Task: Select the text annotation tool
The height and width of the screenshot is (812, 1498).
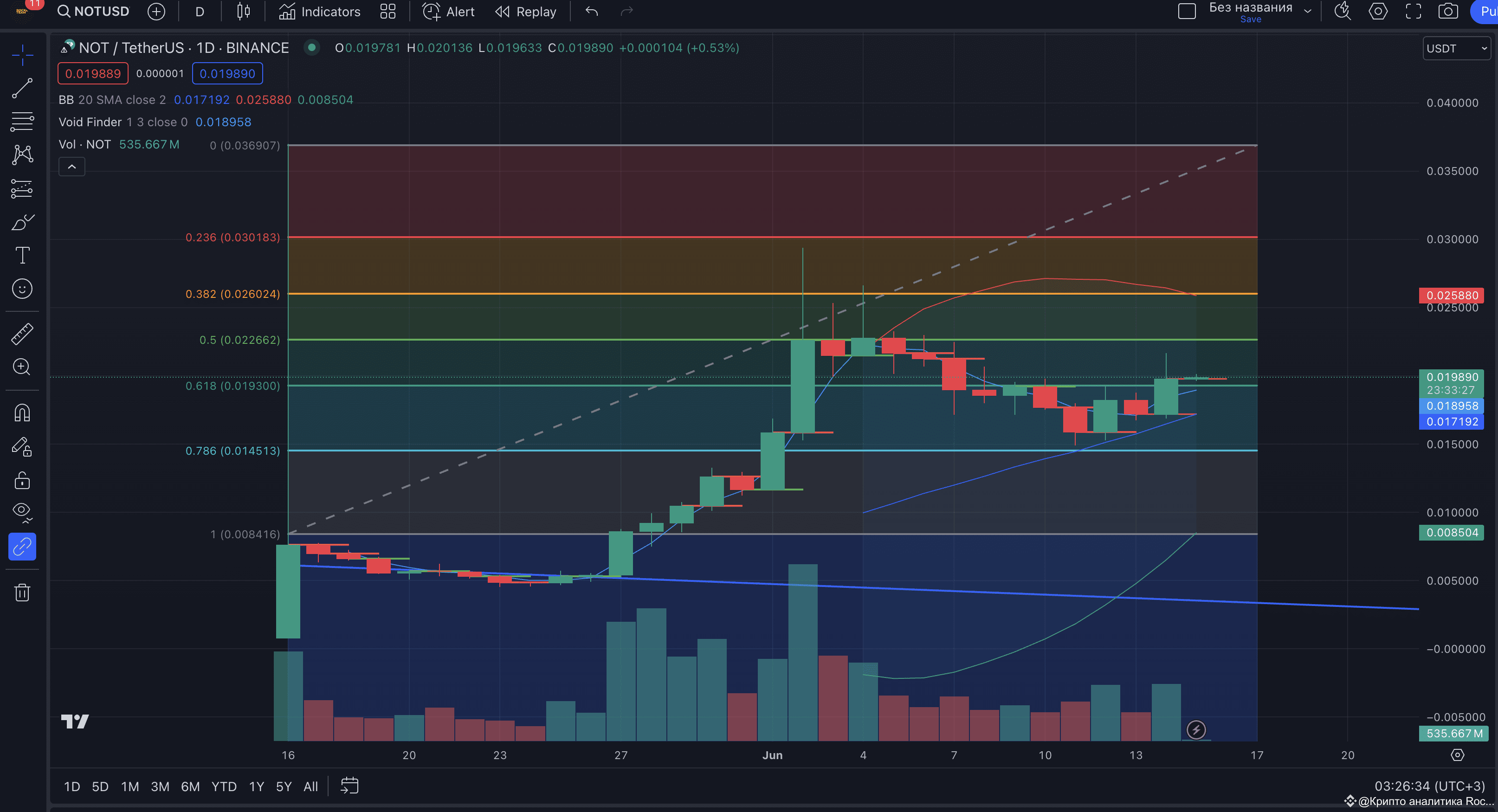Action: click(22, 255)
